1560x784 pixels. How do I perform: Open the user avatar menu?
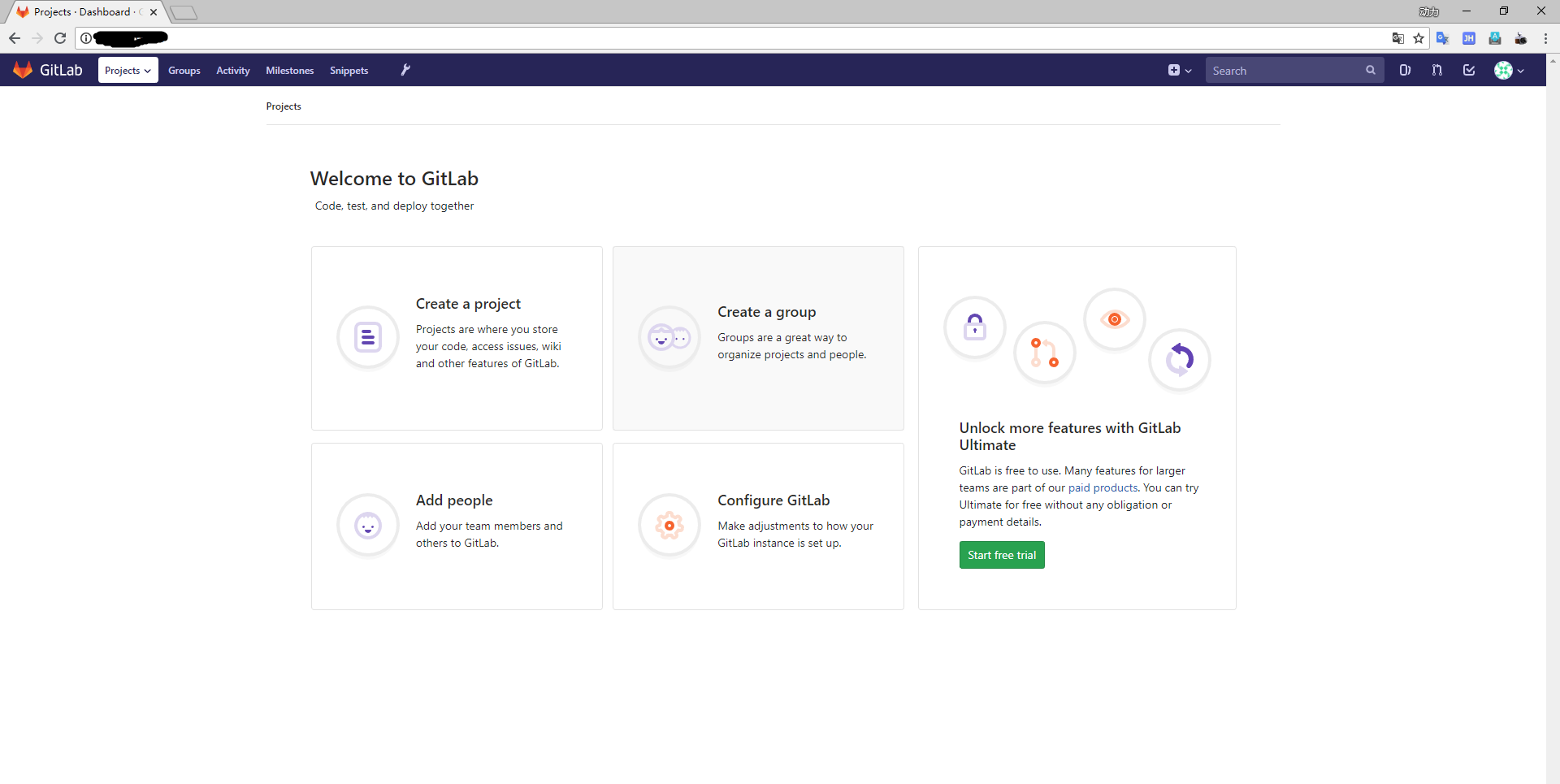[1509, 70]
